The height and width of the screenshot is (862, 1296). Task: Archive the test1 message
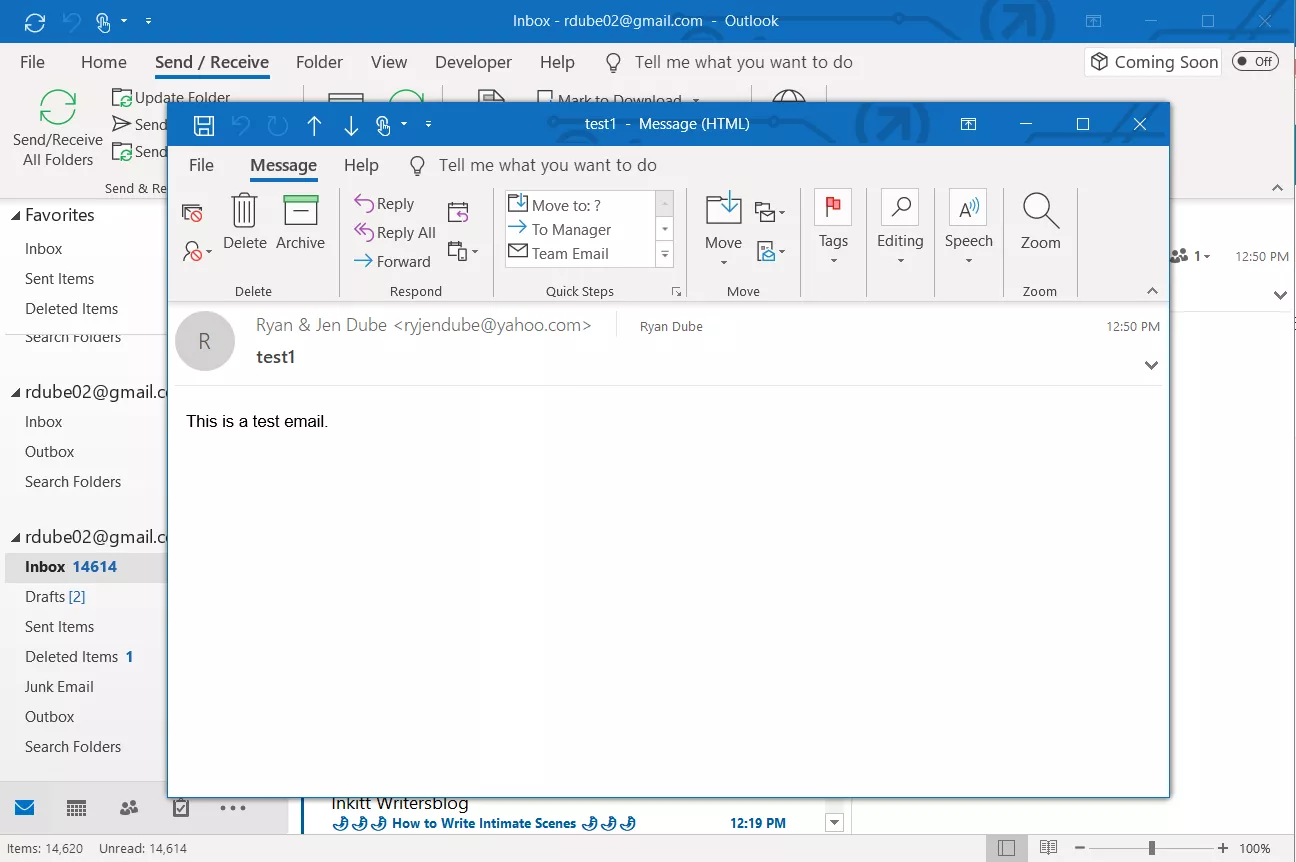pyautogui.click(x=300, y=222)
